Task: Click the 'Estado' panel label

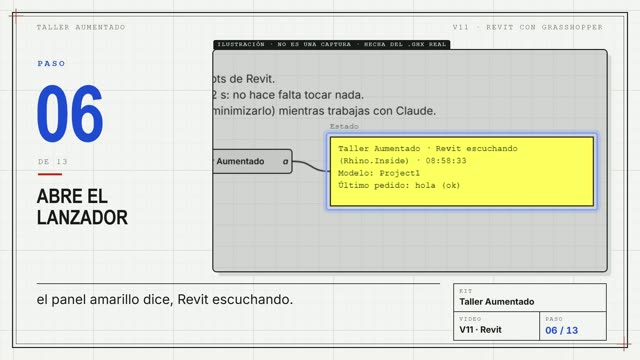Action: pyautogui.click(x=344, y=127)
